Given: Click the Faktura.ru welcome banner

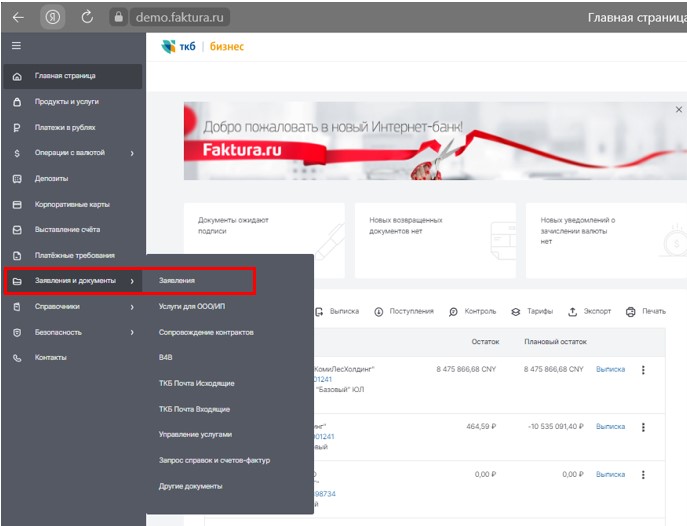Looking at the screenshot, I should click(435, 141).
